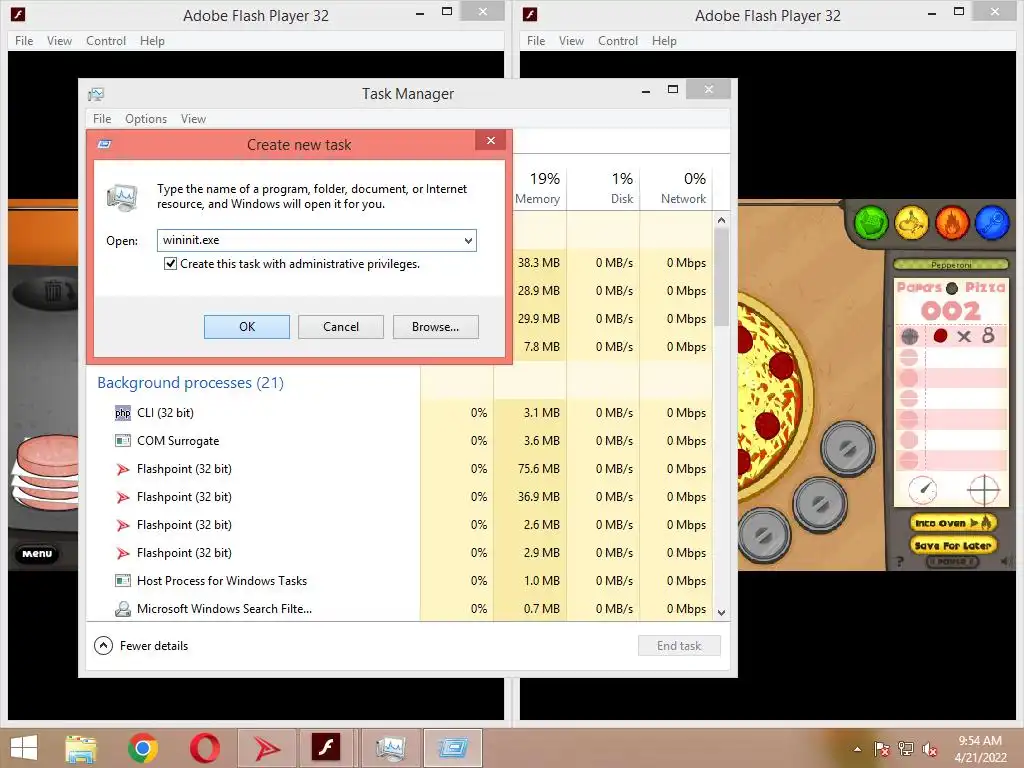Open the Windows Start button
The image size is (1024, 768).
(x=24, y=748)
